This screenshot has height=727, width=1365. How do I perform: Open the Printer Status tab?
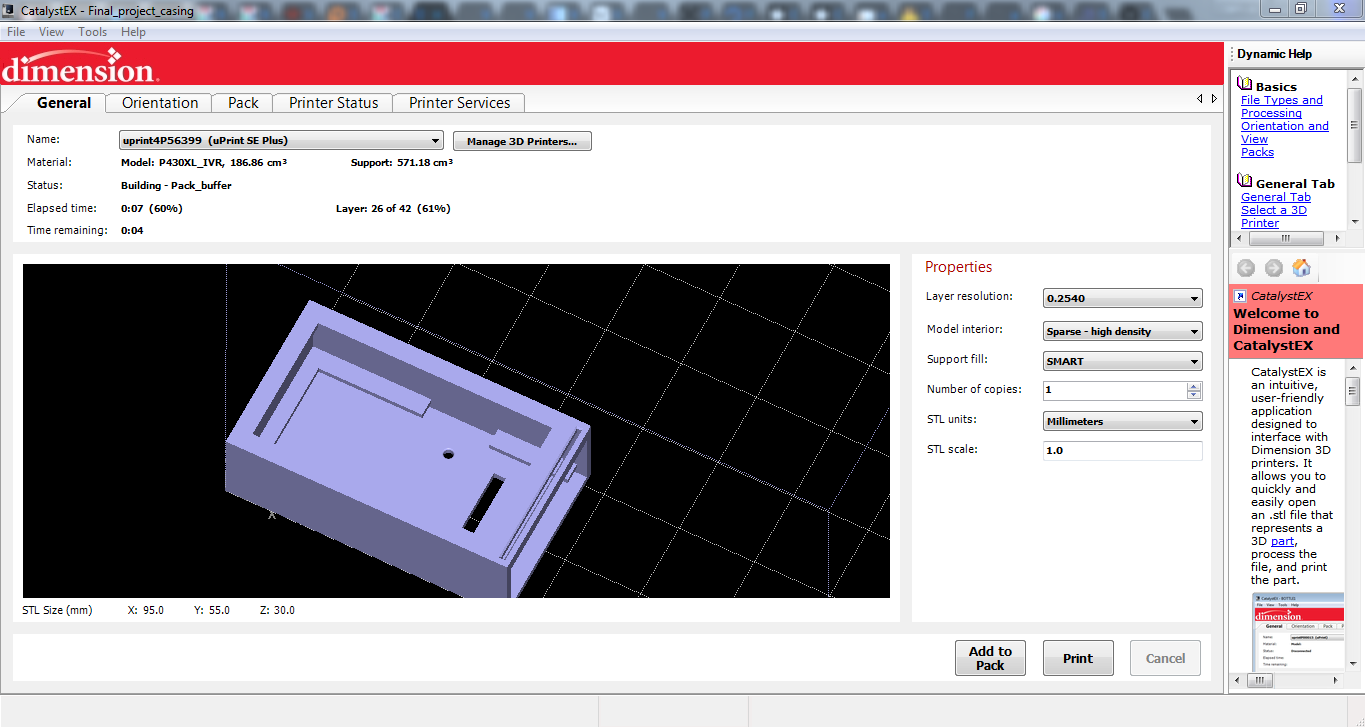click(334, 103)
